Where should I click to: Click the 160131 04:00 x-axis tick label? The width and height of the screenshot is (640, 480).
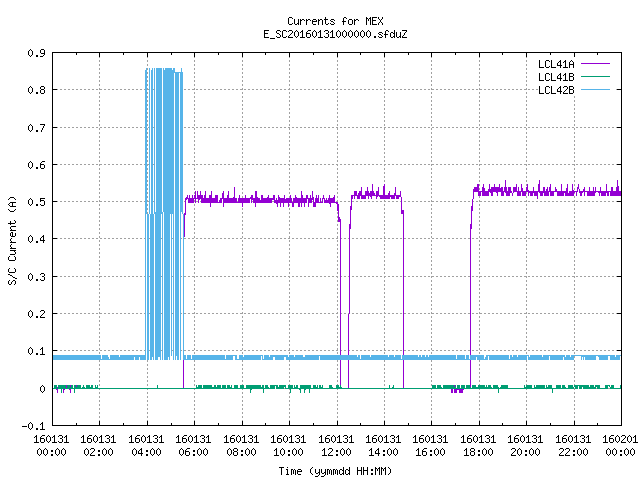pos(146,446)
